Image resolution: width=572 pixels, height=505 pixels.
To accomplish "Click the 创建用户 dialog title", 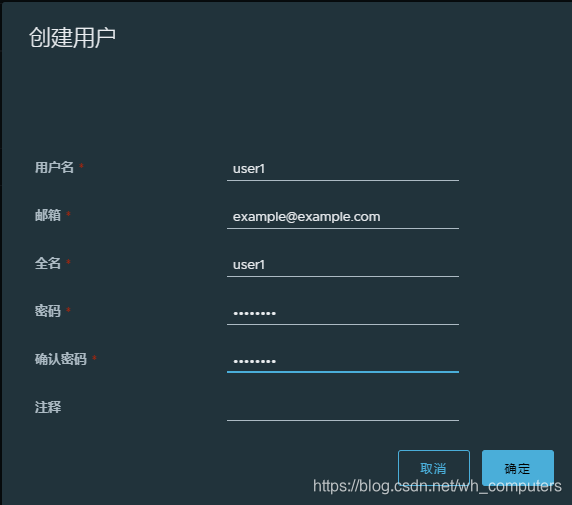I will [72, 38].
